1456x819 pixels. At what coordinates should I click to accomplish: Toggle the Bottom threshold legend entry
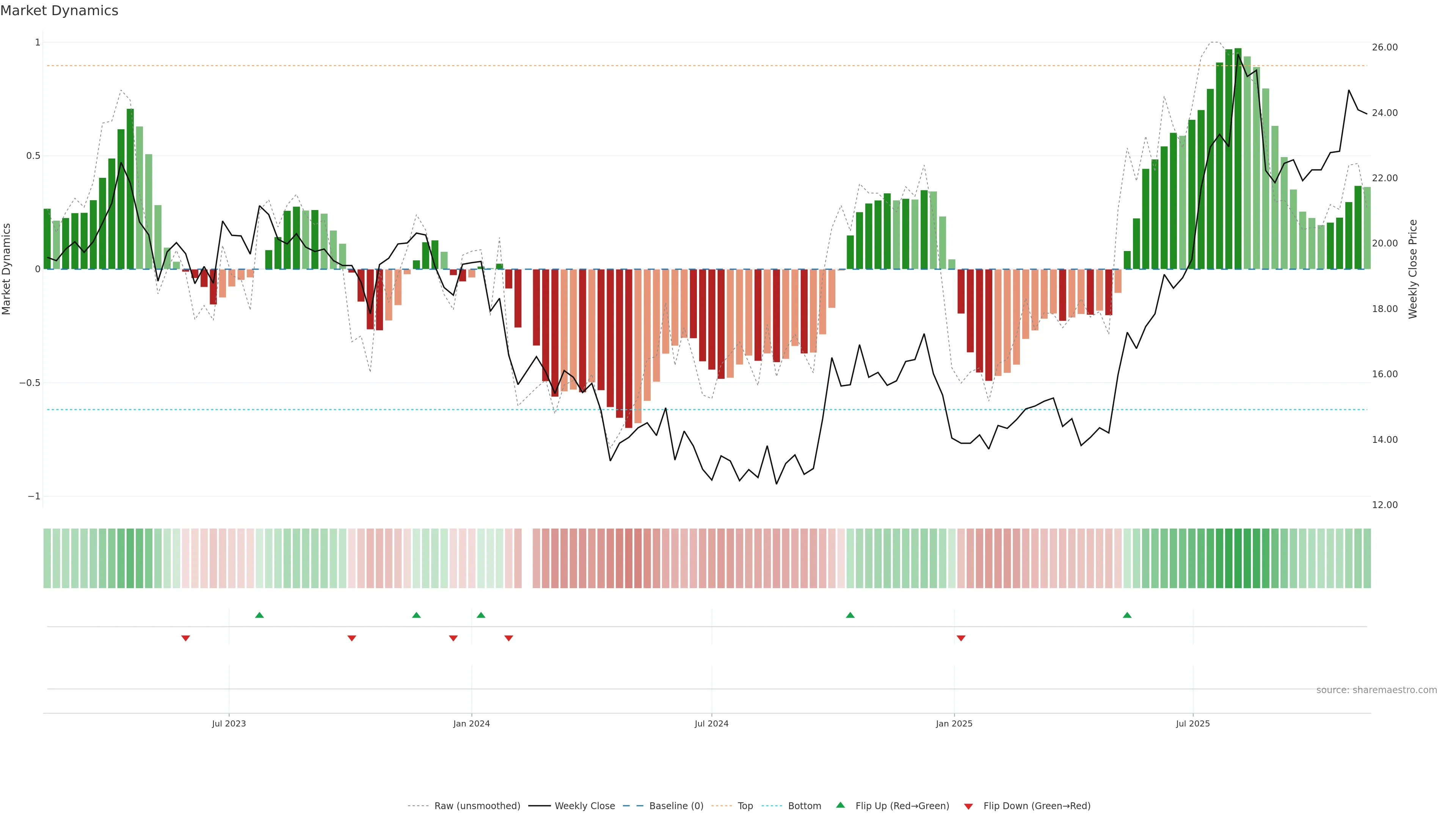(804, 806)
